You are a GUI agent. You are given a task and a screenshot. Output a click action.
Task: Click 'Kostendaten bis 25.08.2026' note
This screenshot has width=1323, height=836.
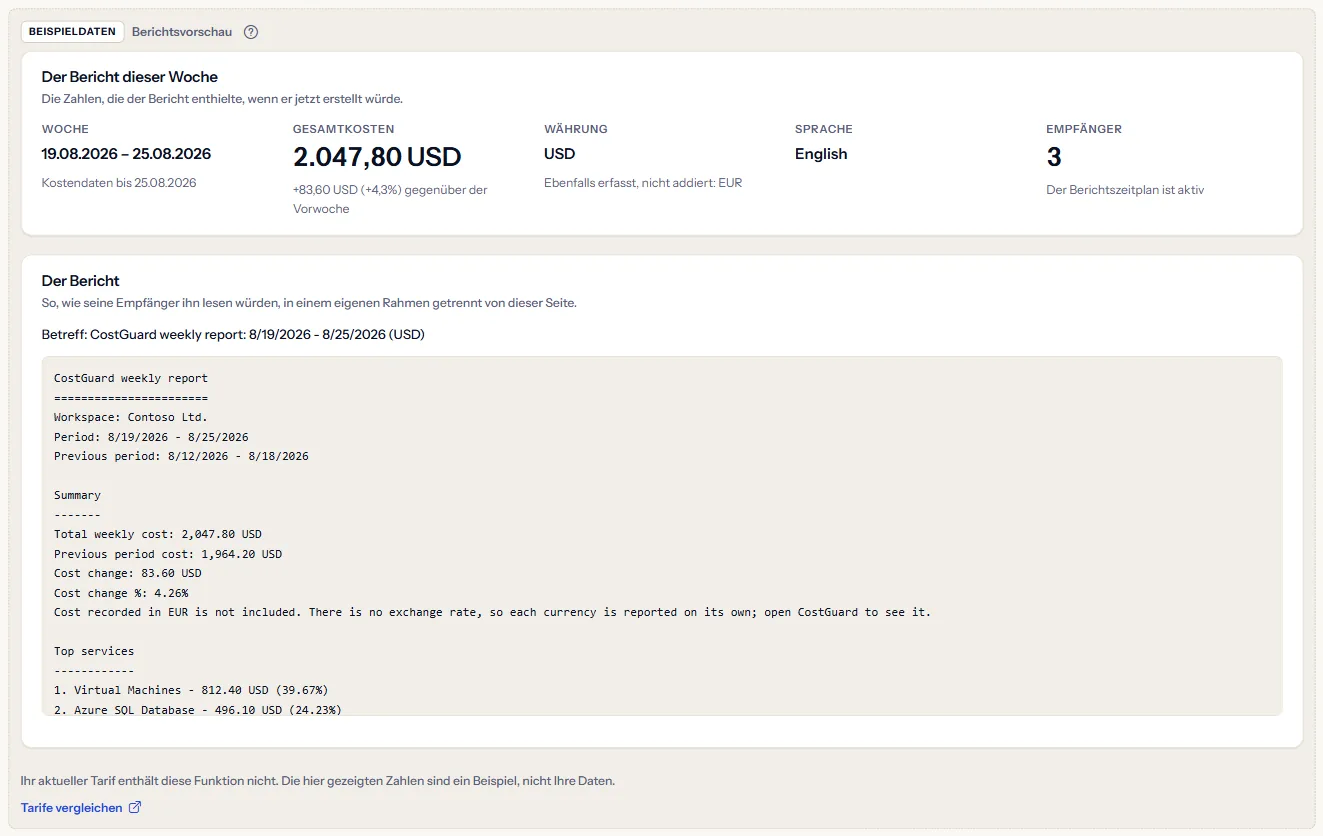click(x=119, y=183)
